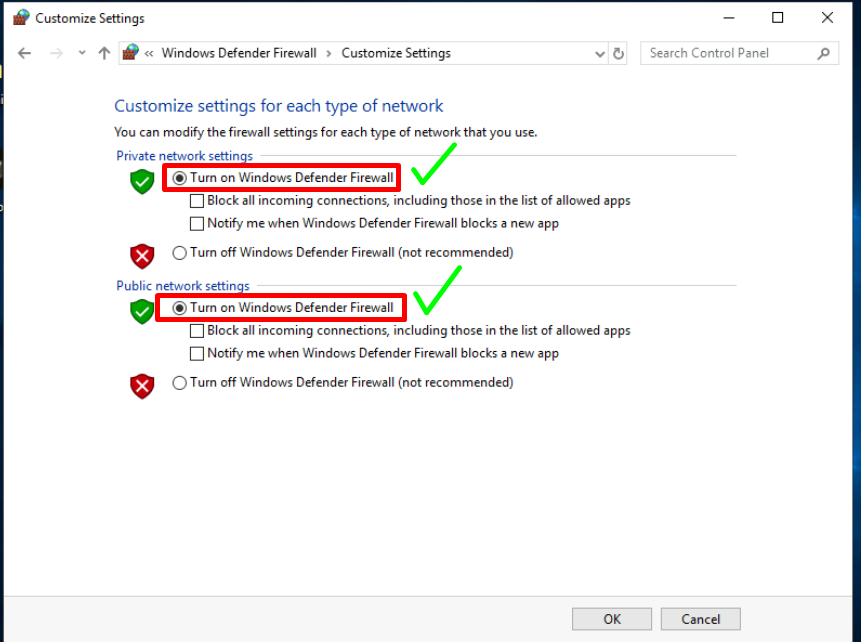Expand the address bar history dropdown
Screen dimensions: 861x642
coord(600,54)
